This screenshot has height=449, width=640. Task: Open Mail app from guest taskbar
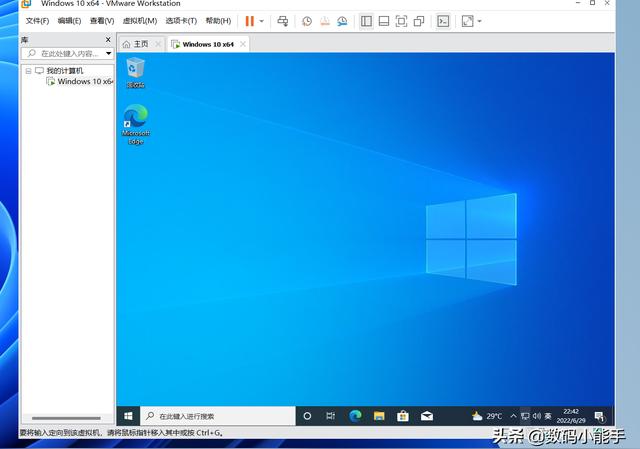tap(427, 416)
